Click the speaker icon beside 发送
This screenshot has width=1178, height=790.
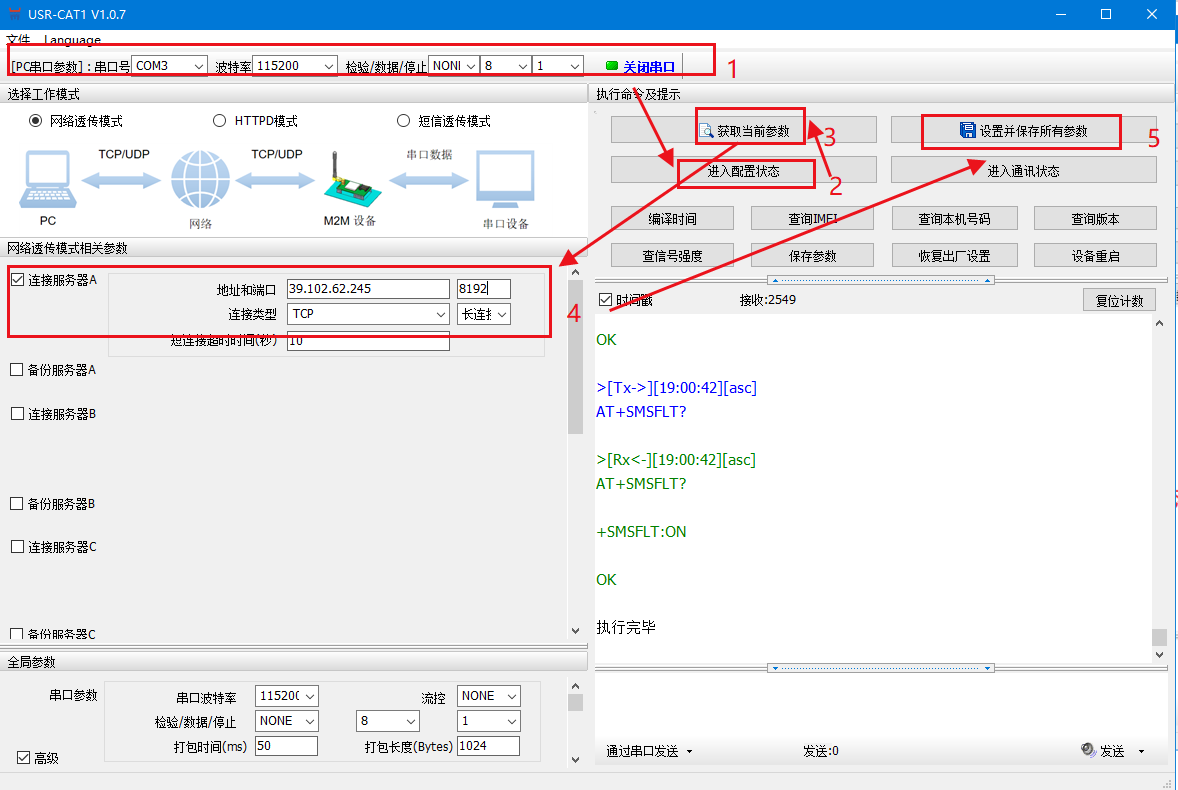(x=1088, y=750)
